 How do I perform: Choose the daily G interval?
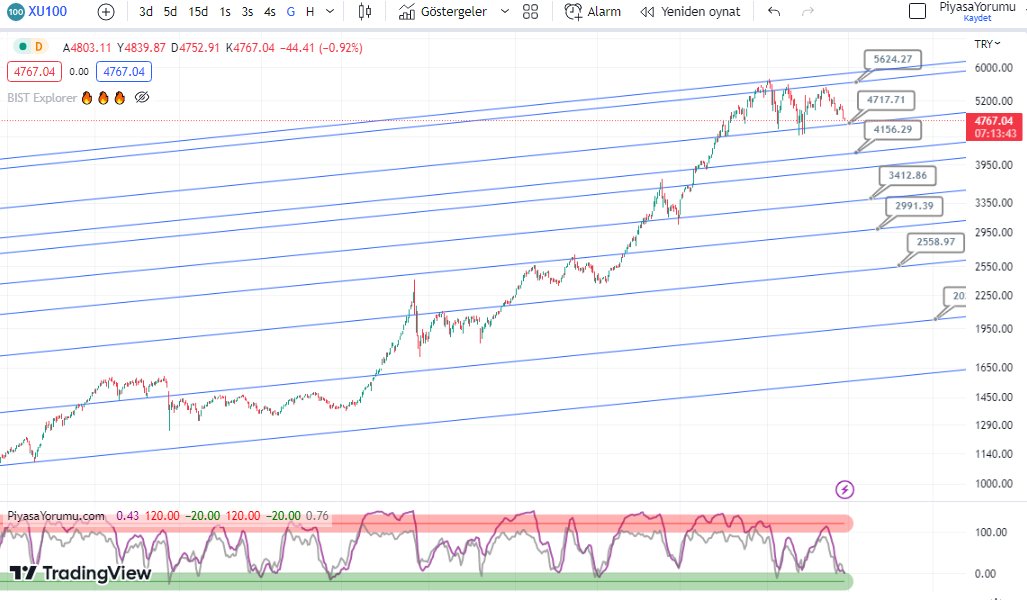pyautogui.click(x=291, y=12)
